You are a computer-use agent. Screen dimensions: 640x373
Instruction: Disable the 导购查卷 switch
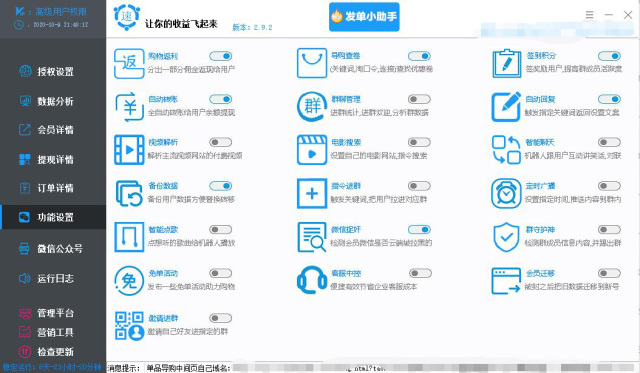pyautogui.click(x=419, y=56)
